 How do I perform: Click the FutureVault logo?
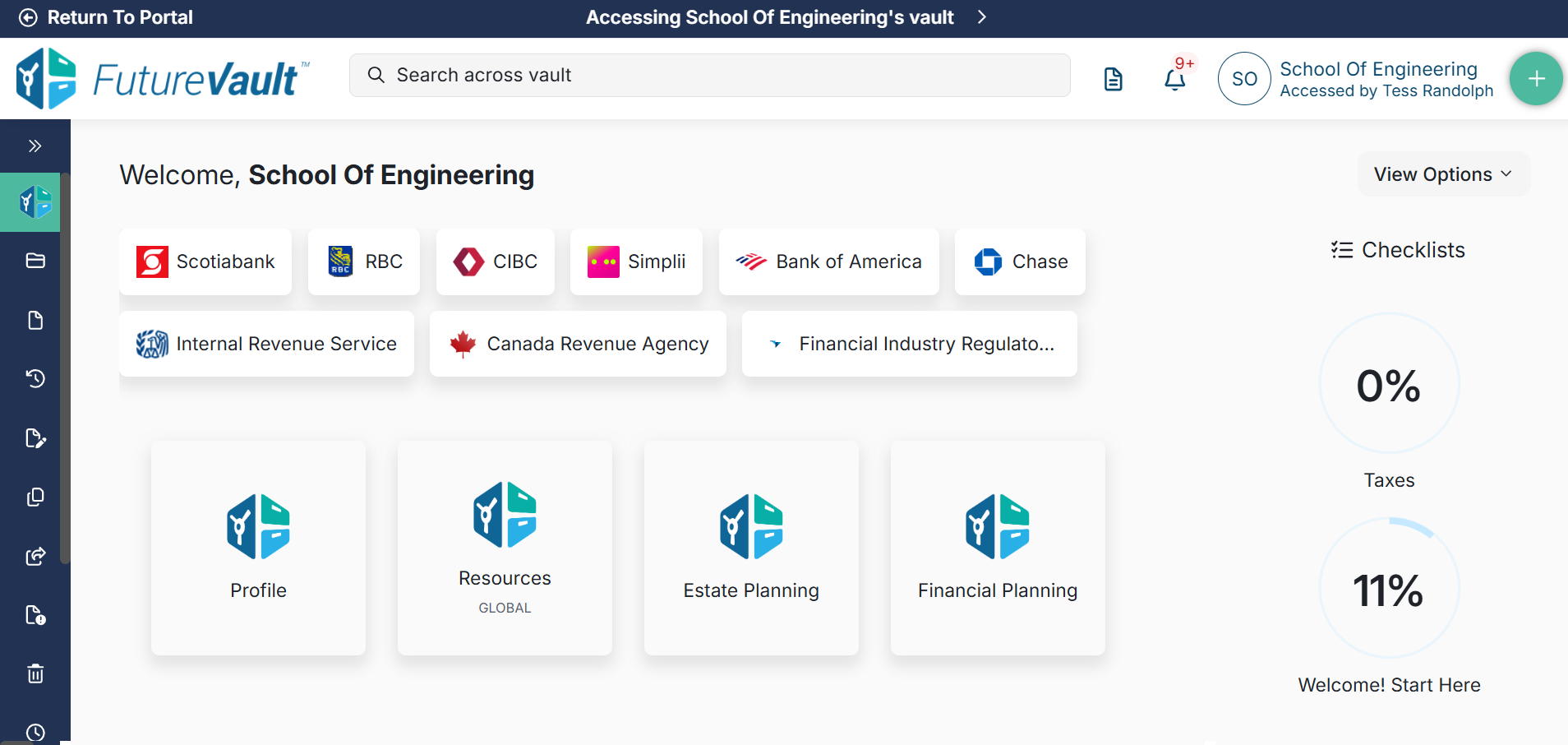click(x=164, y=79)
